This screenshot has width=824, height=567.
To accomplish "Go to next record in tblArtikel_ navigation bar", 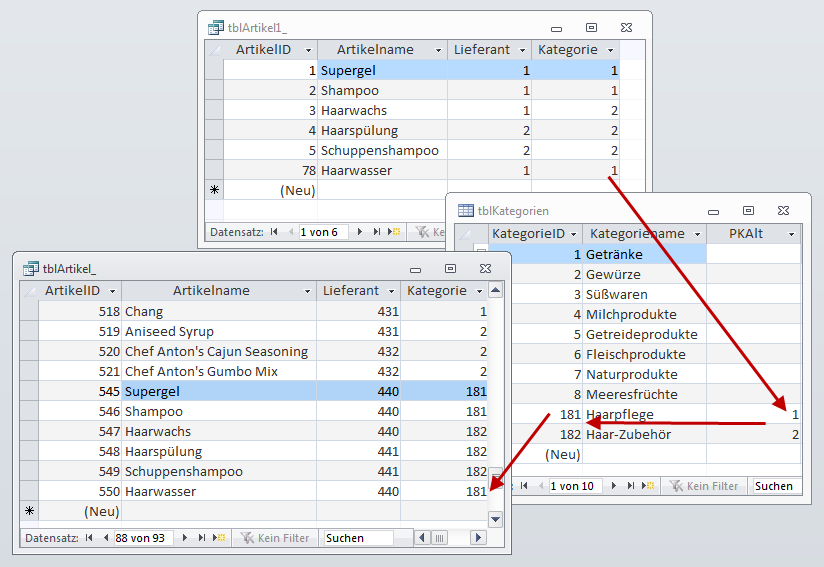I will 184,538.
